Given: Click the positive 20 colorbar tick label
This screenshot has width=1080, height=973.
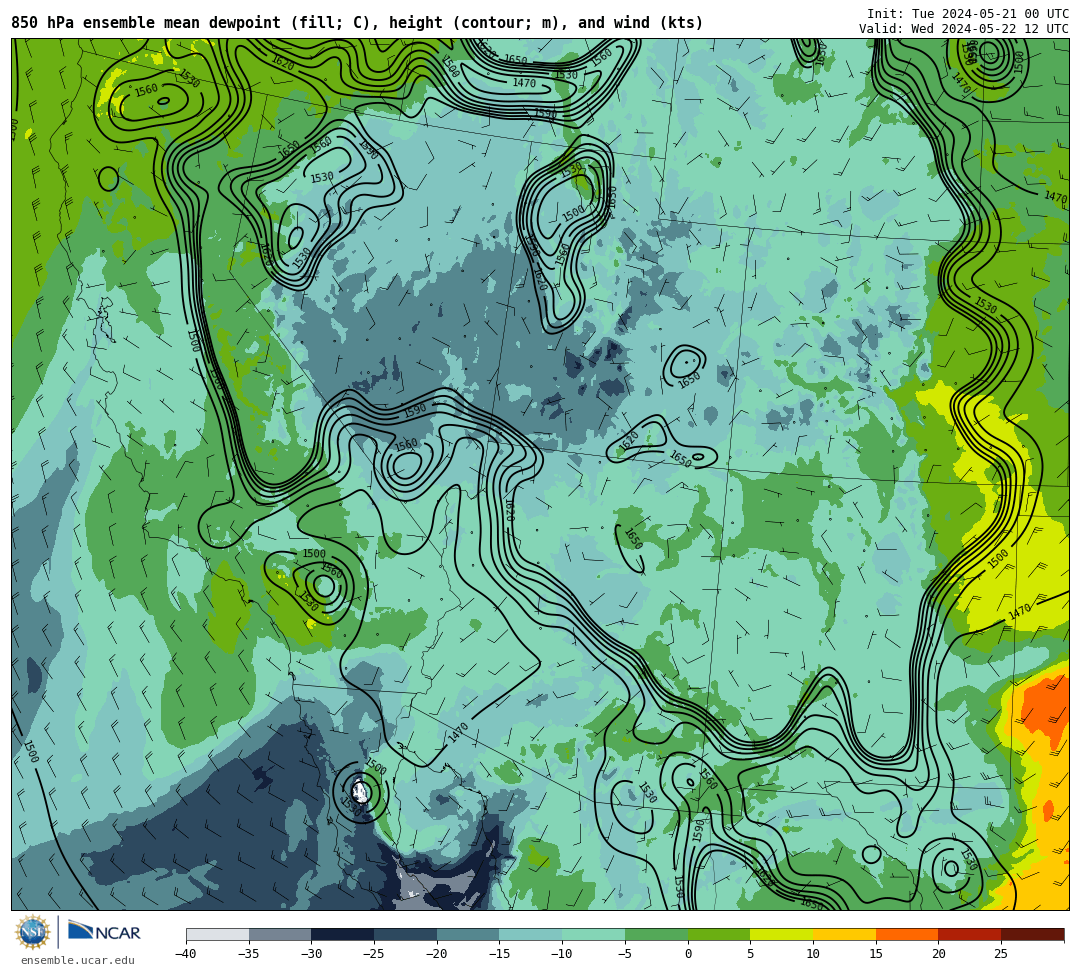Looking at the screenshot, I should click(x=938, y=954).
